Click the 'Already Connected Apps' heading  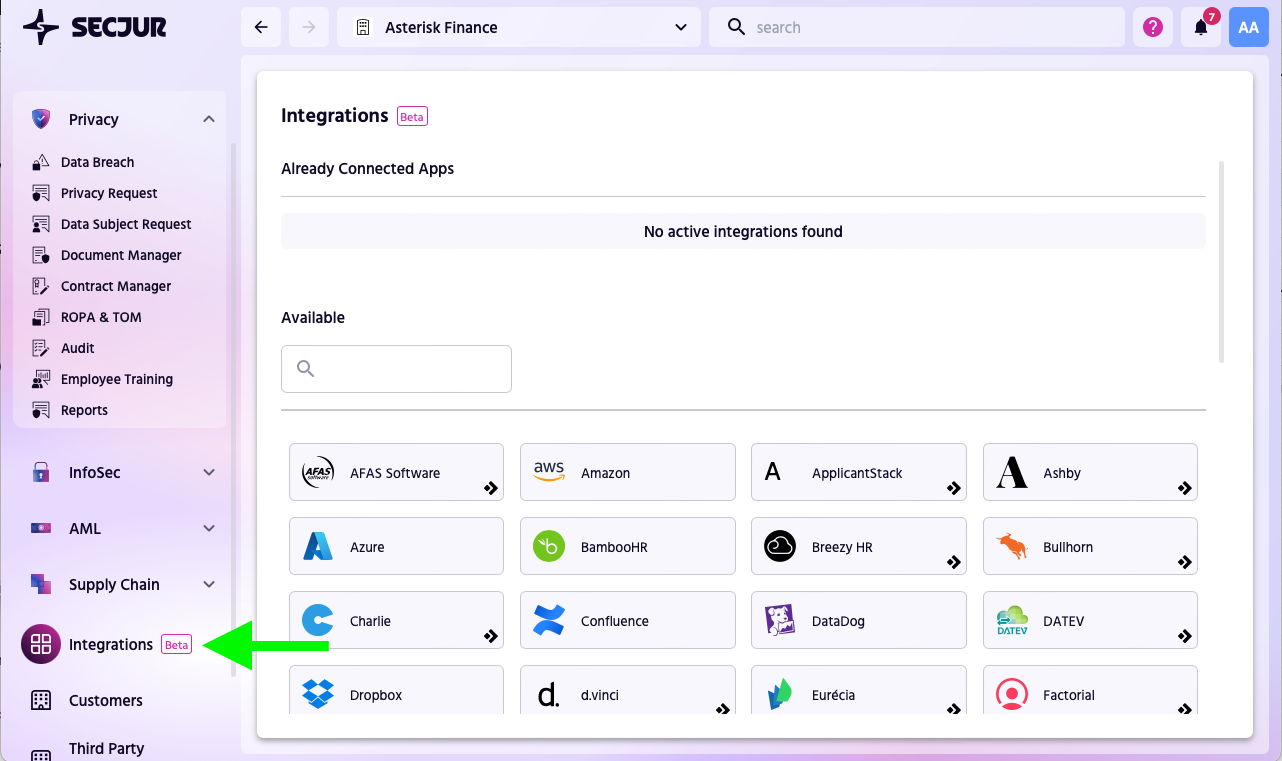coord(367,168)
